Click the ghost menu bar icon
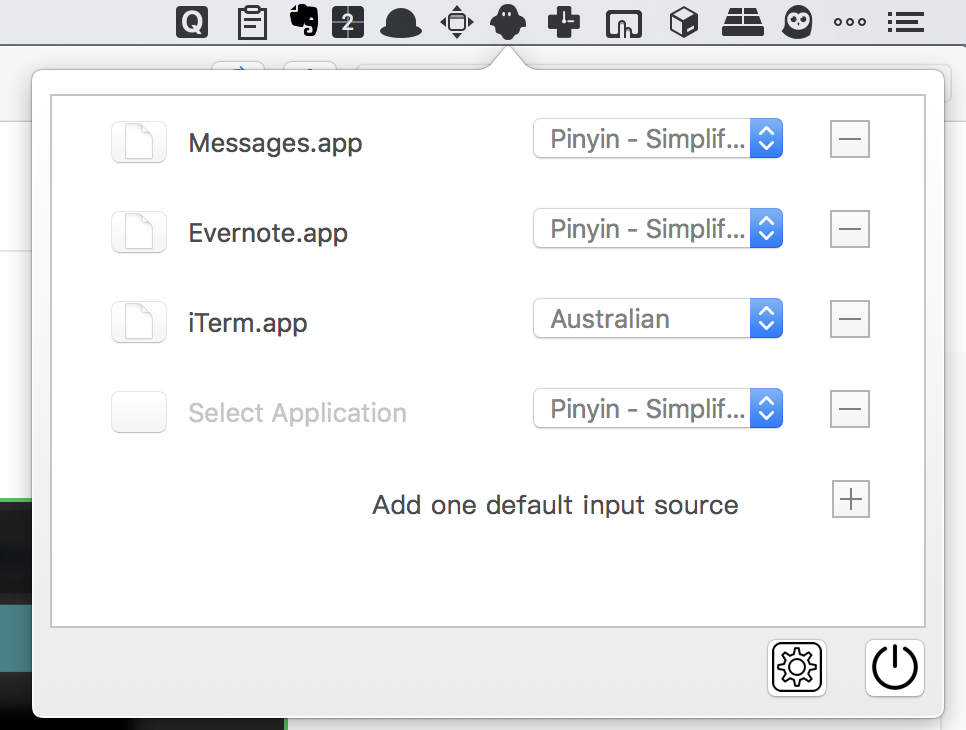Screen dimensions: 966x730 click(508, 21)
